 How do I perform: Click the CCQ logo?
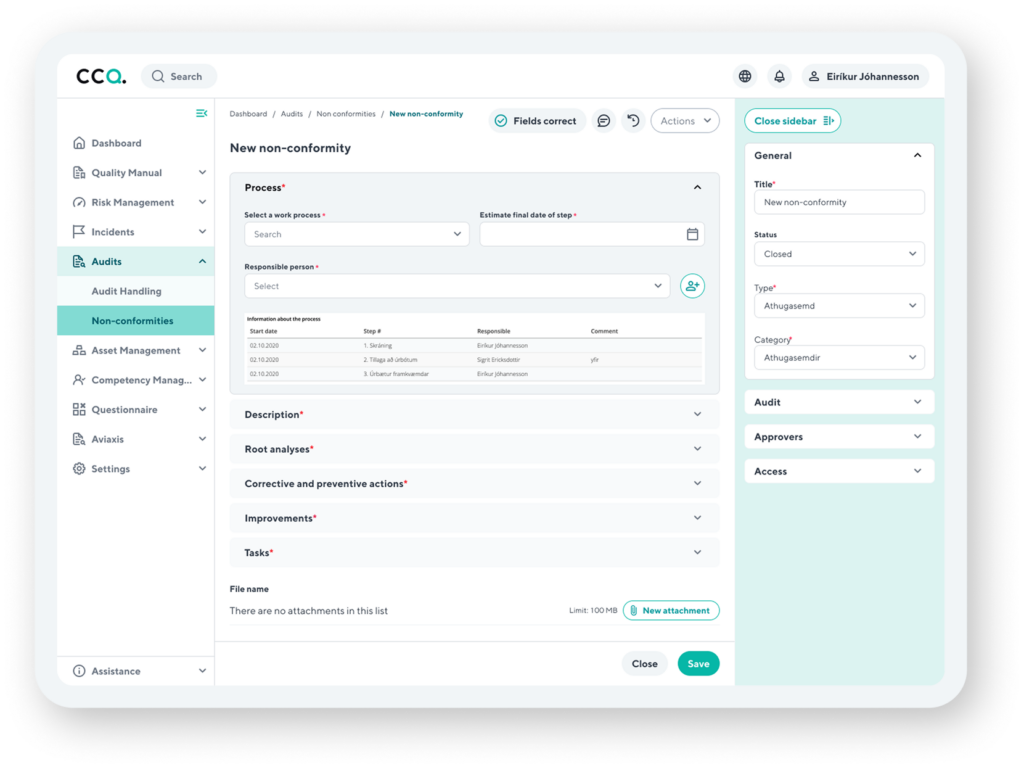click(x=101, y=76)
